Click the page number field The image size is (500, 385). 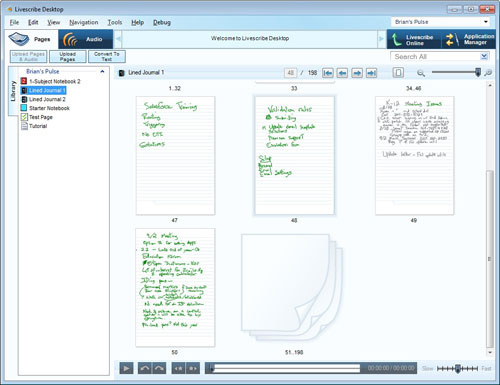pos(290,73)
